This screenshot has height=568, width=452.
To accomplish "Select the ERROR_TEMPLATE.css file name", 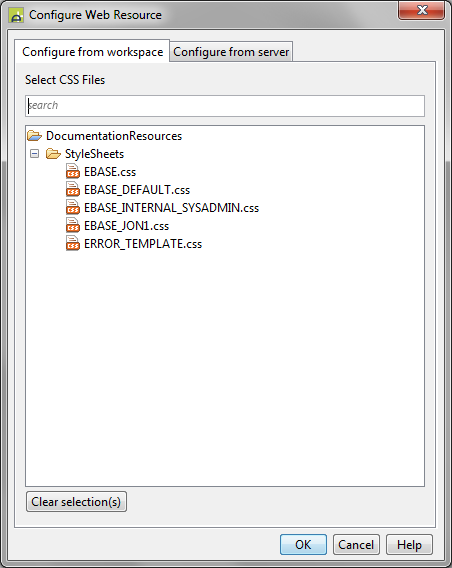I will pyautogui.click(x=143, y=244).
